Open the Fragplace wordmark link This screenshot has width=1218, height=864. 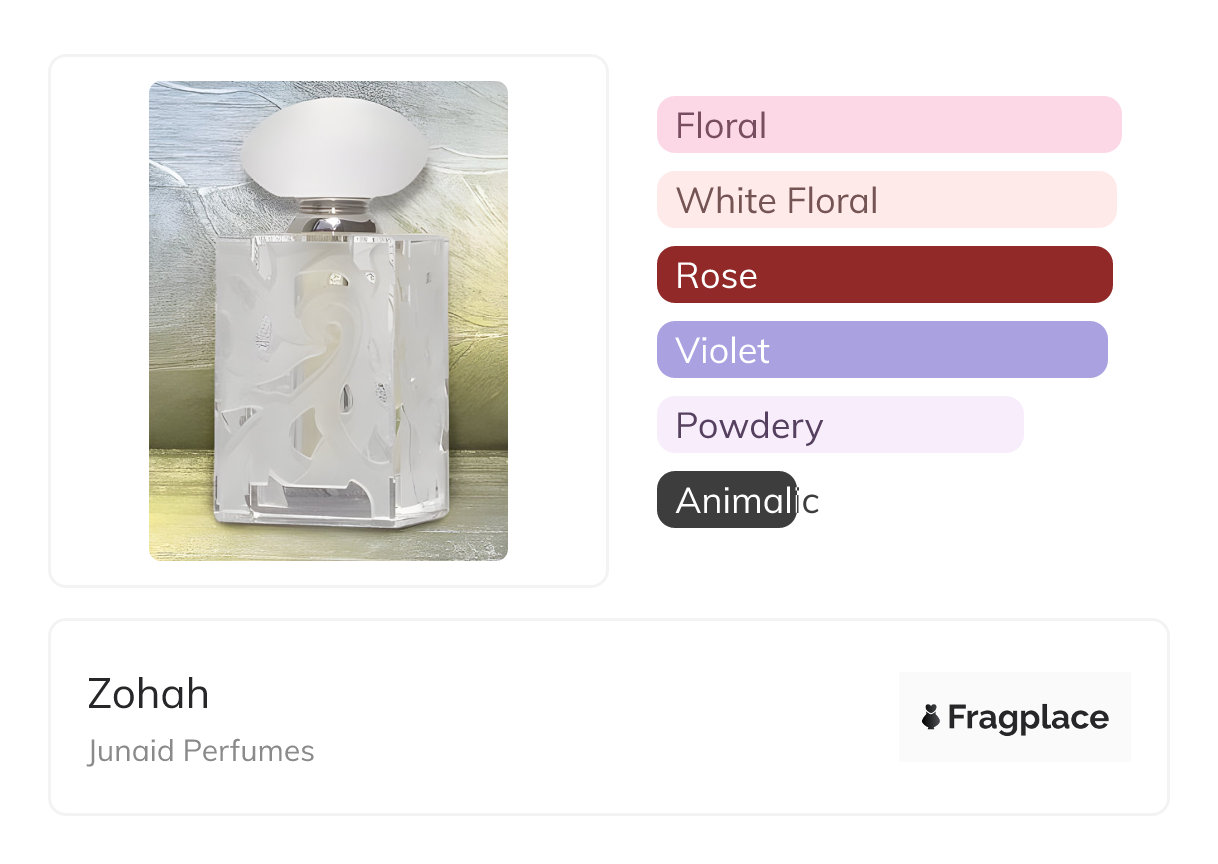point(1027,717)
